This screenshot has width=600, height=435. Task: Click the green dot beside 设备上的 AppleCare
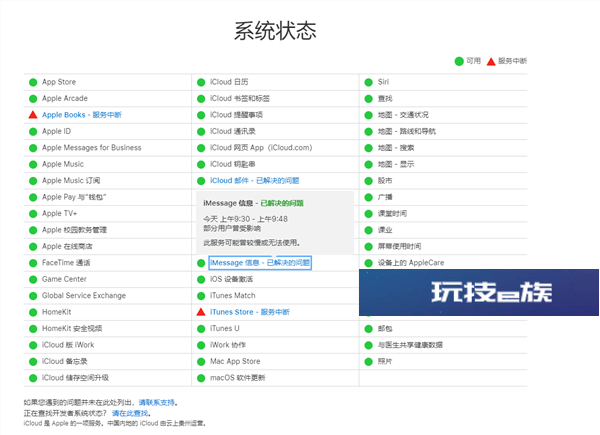[x=368, y=263]
